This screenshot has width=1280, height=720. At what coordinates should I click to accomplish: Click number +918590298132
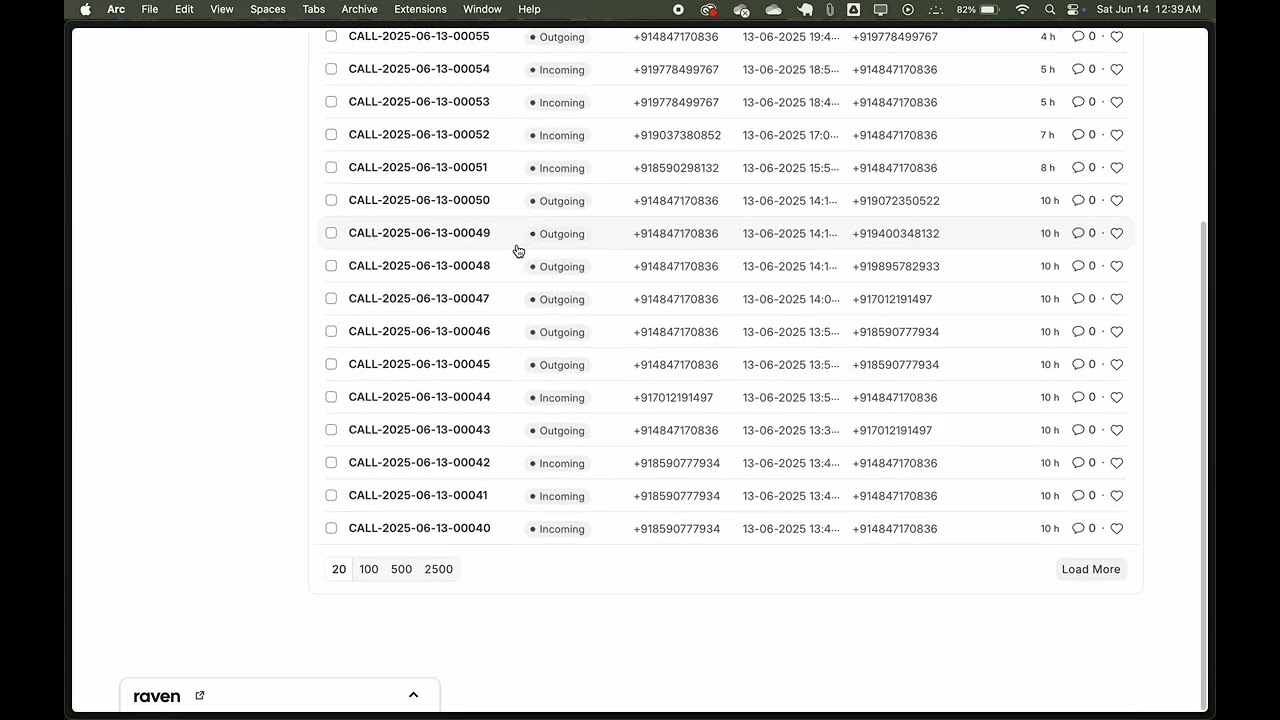click(x=676, y=168)
